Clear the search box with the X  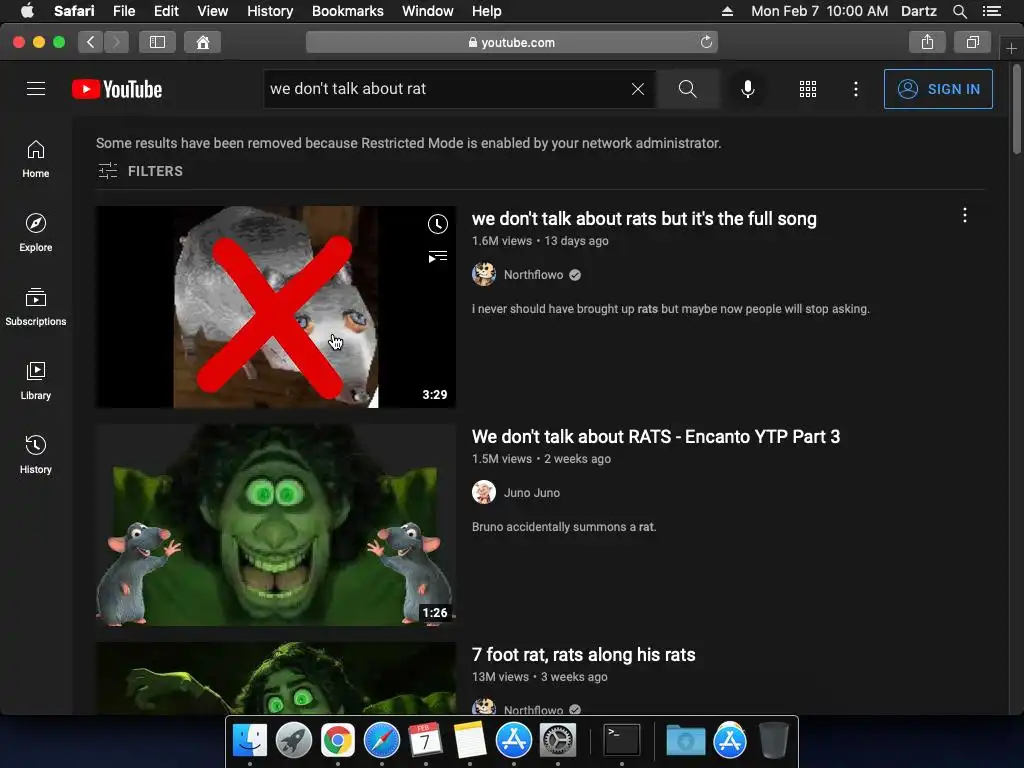click(x=638, y=89)
